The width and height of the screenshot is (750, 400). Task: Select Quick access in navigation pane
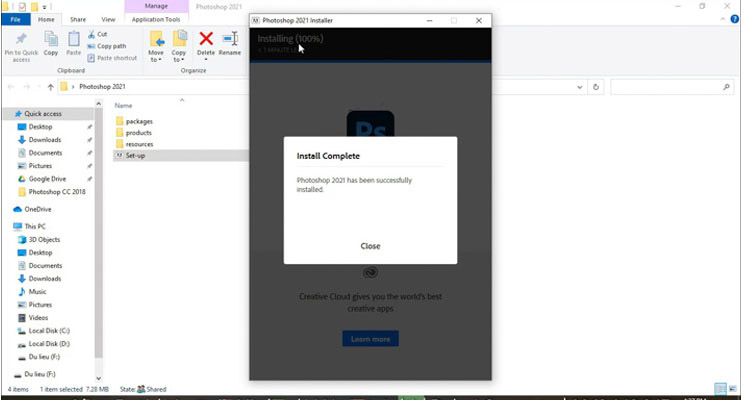point(43,114)
